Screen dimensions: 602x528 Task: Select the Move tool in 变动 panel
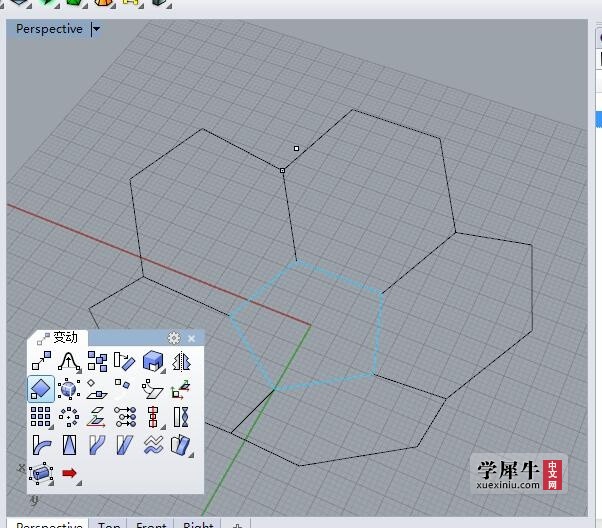point(41,361)
